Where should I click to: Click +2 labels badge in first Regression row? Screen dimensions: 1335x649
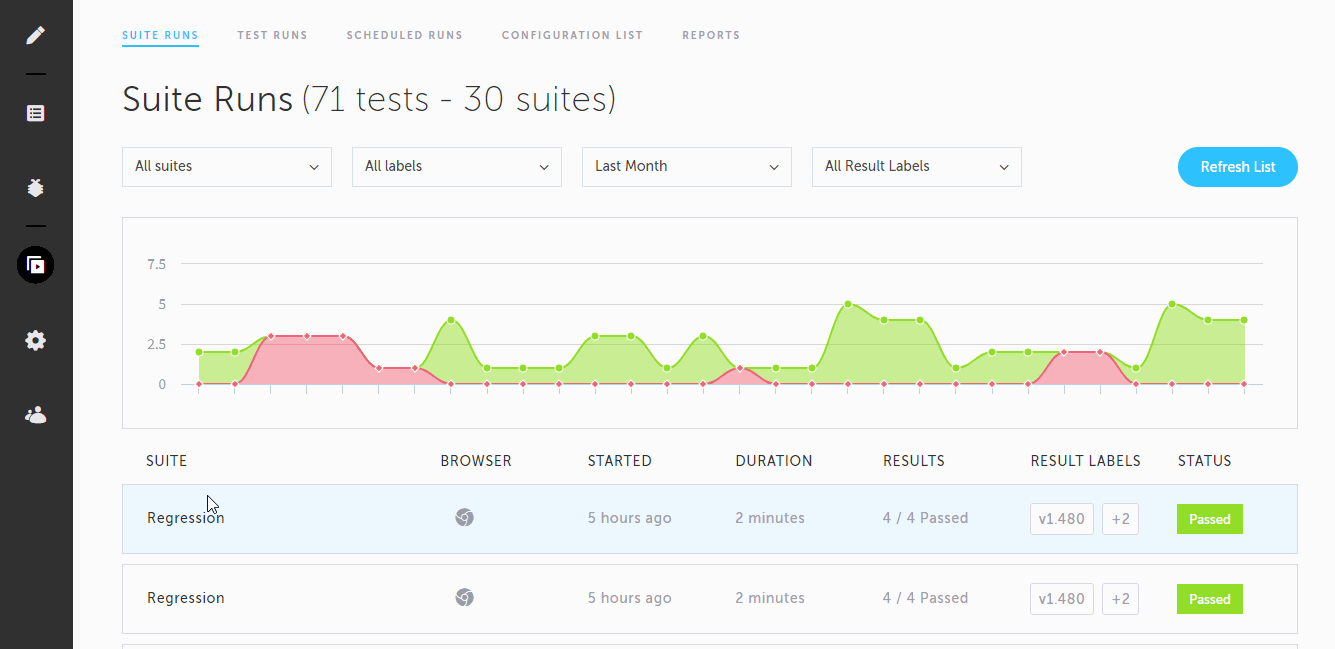point(1120,519)
